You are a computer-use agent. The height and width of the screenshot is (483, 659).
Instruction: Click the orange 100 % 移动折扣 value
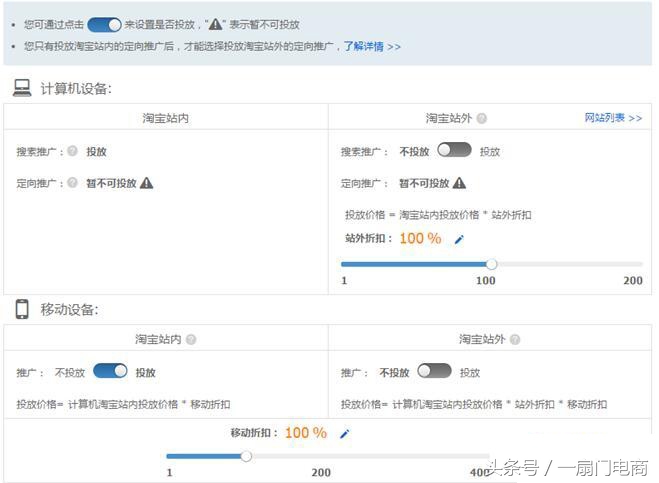[306, 433]
